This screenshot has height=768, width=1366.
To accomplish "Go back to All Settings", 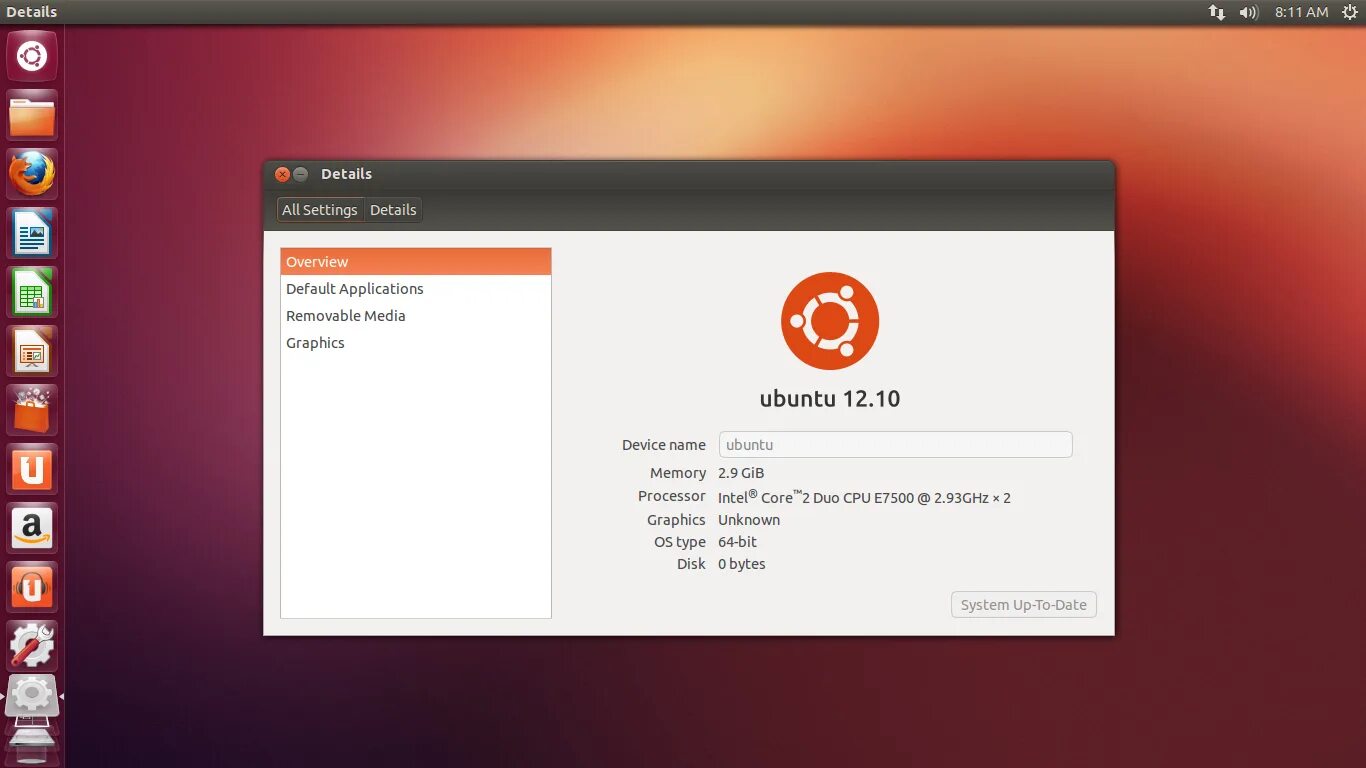I will [320, 210].
